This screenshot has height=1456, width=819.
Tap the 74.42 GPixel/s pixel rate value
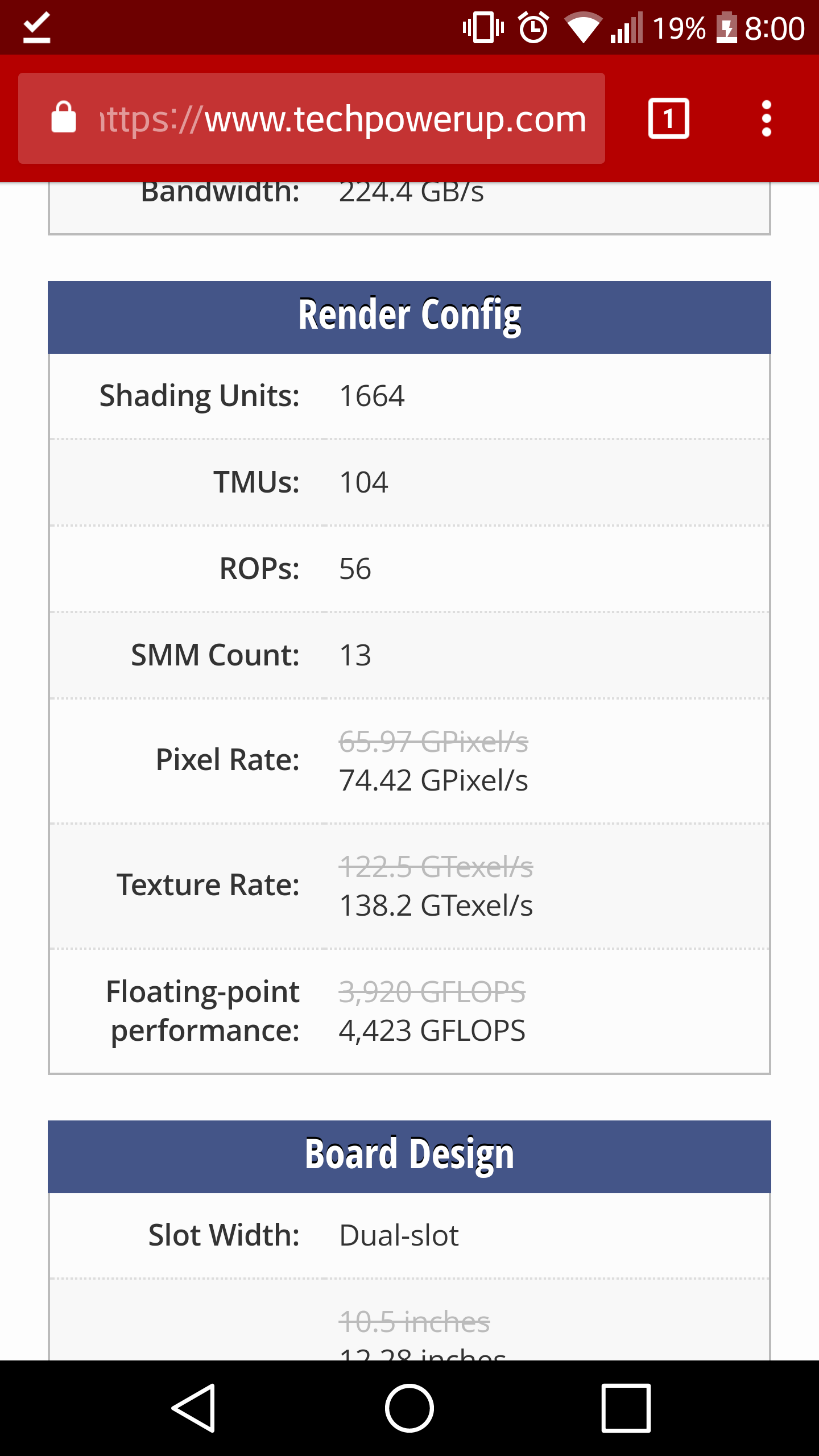pyautogui.click(x=433, y=780)
